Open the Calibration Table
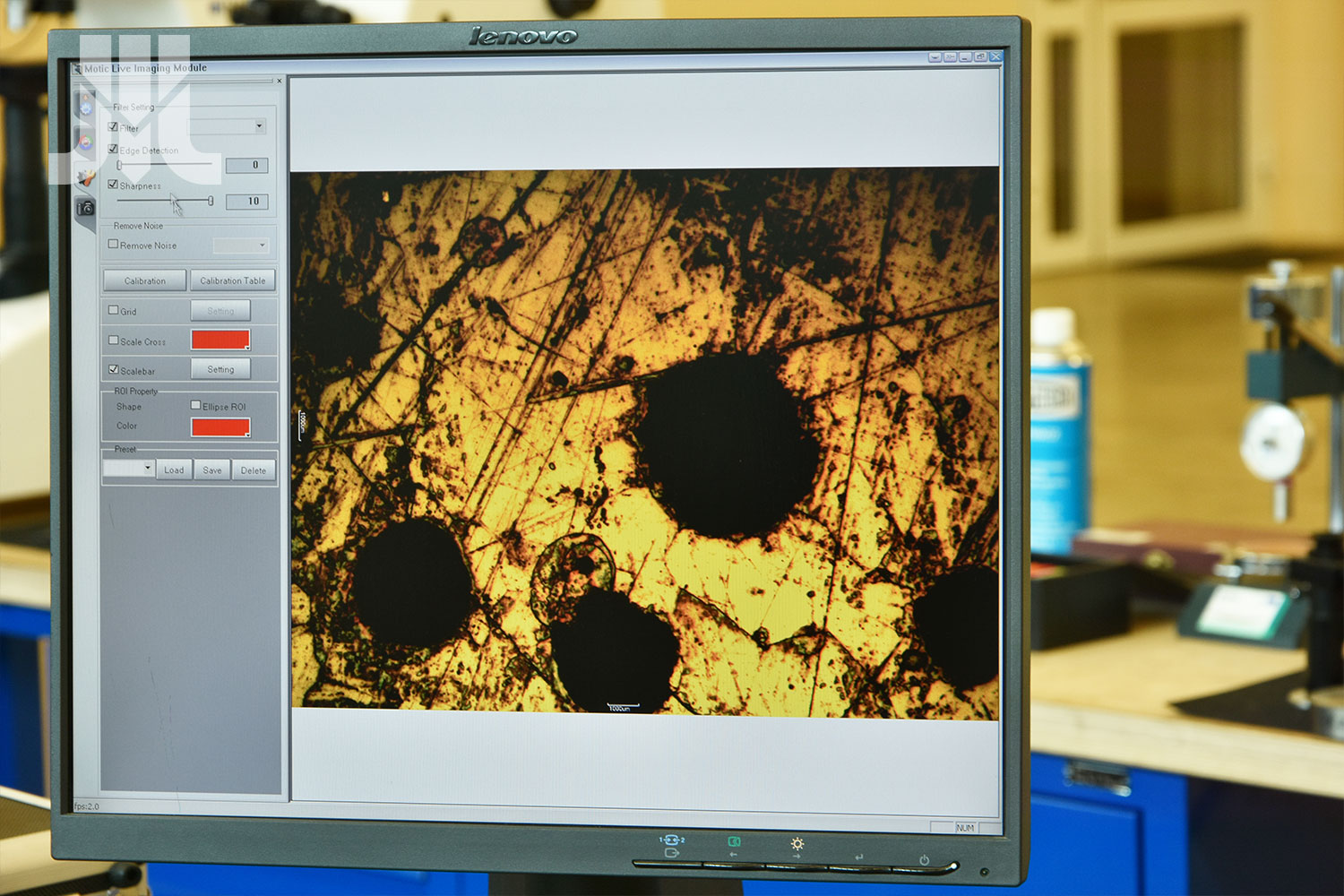Screen dimensions: 1344x896 (232, 280)
